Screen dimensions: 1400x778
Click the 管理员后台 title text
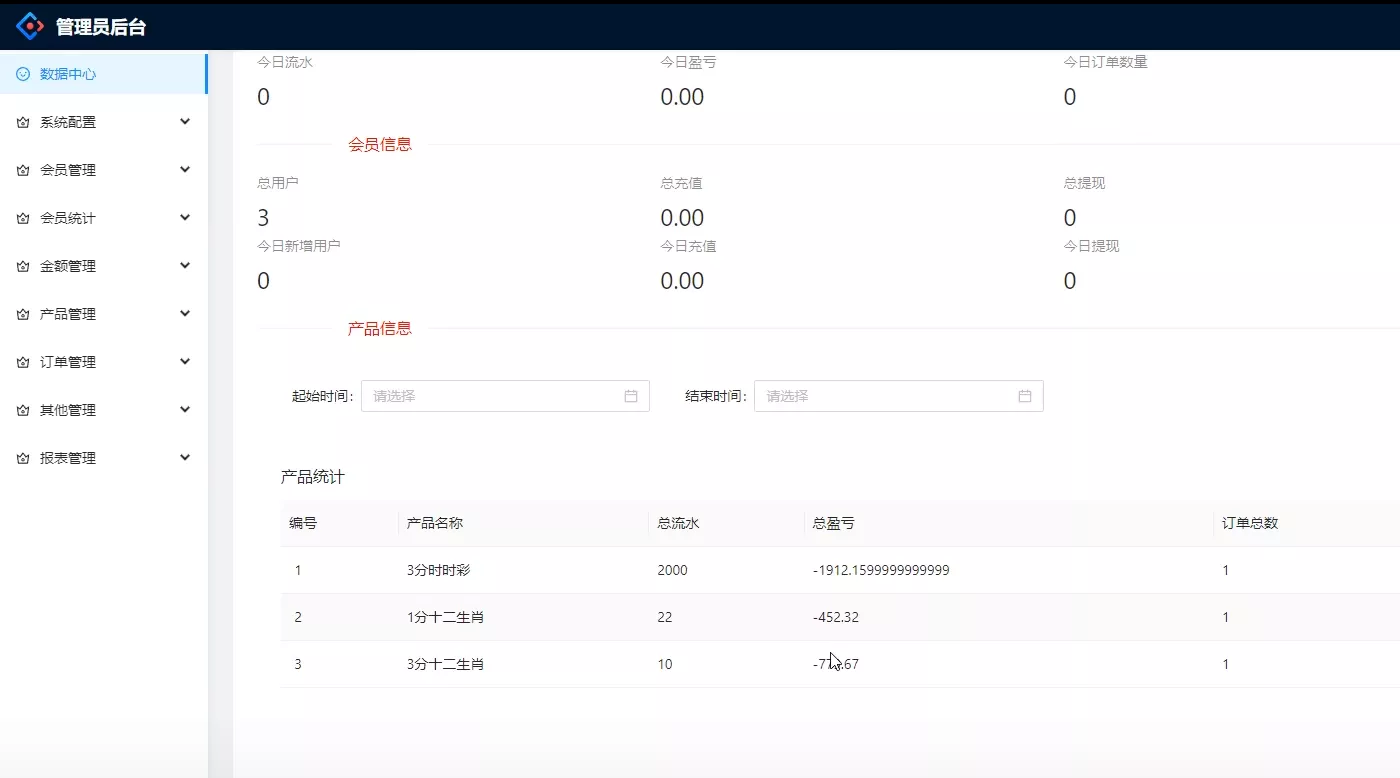point(99,25)
